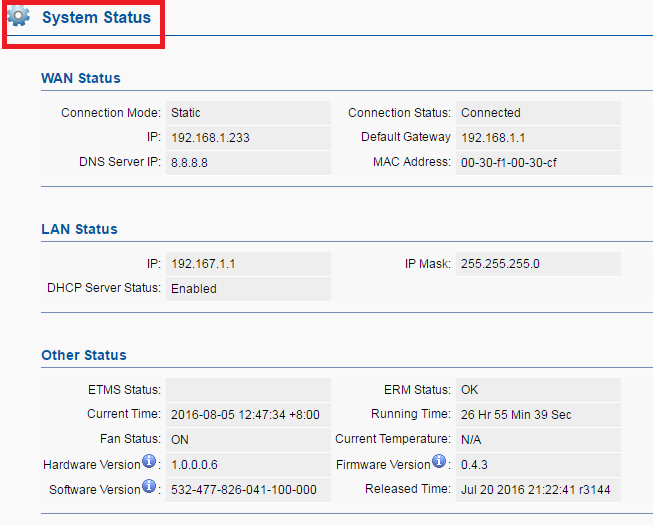Select the WAN Status section heading
The height and width of the screenshot is (525, 653).
[81, 78]
